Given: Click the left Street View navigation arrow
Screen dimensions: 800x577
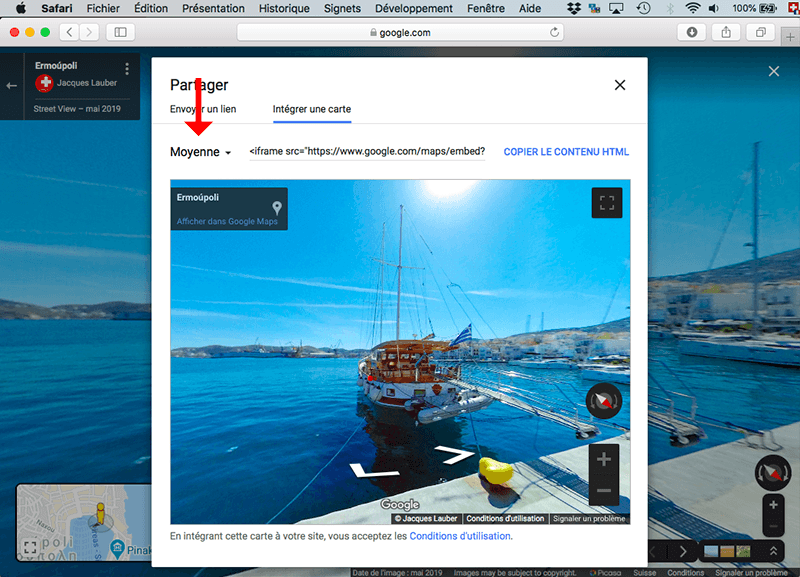Looking at the screenshot, I should tap(373, 470).
